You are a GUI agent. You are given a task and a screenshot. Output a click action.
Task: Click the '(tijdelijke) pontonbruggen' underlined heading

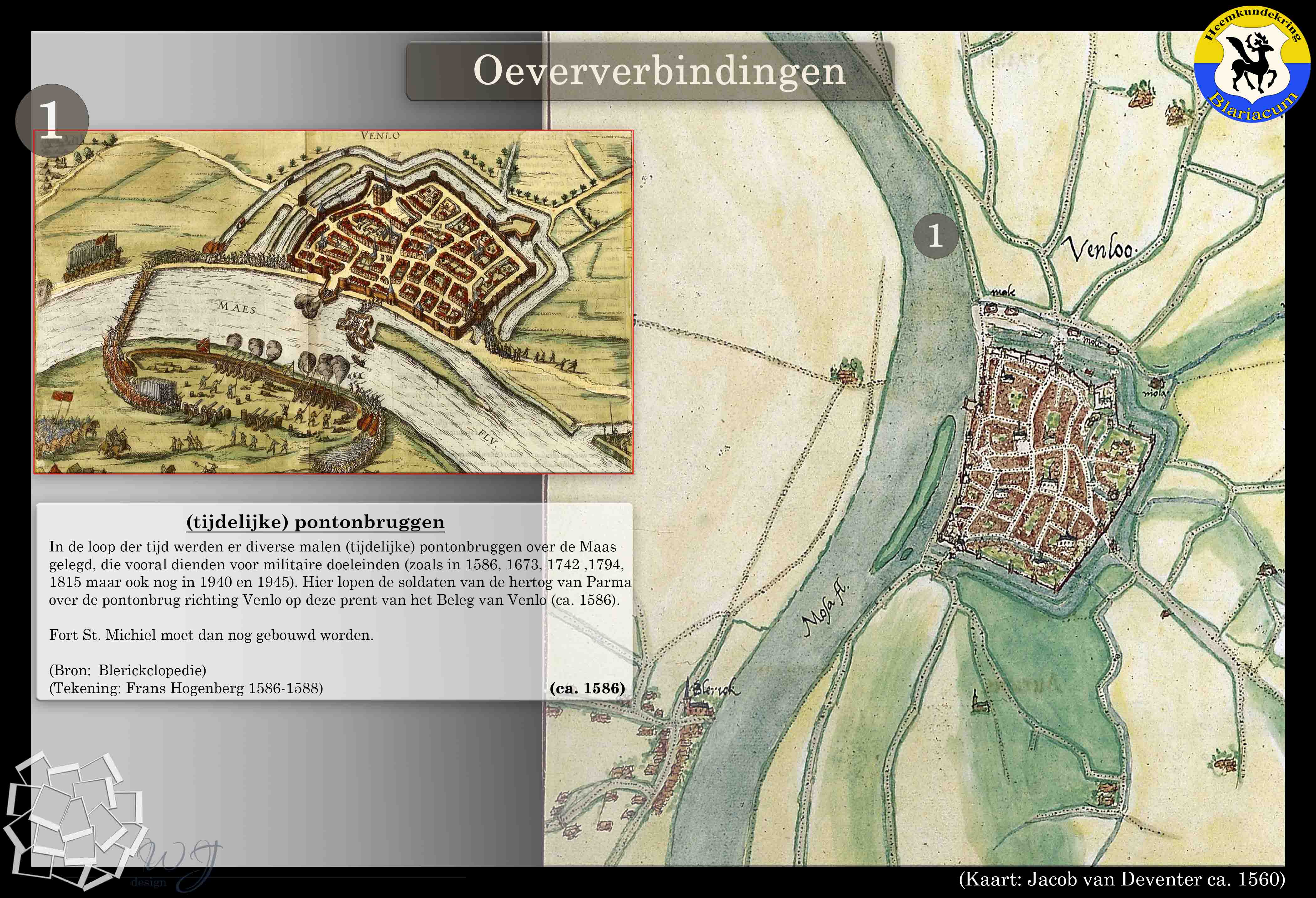coord(316,522)
